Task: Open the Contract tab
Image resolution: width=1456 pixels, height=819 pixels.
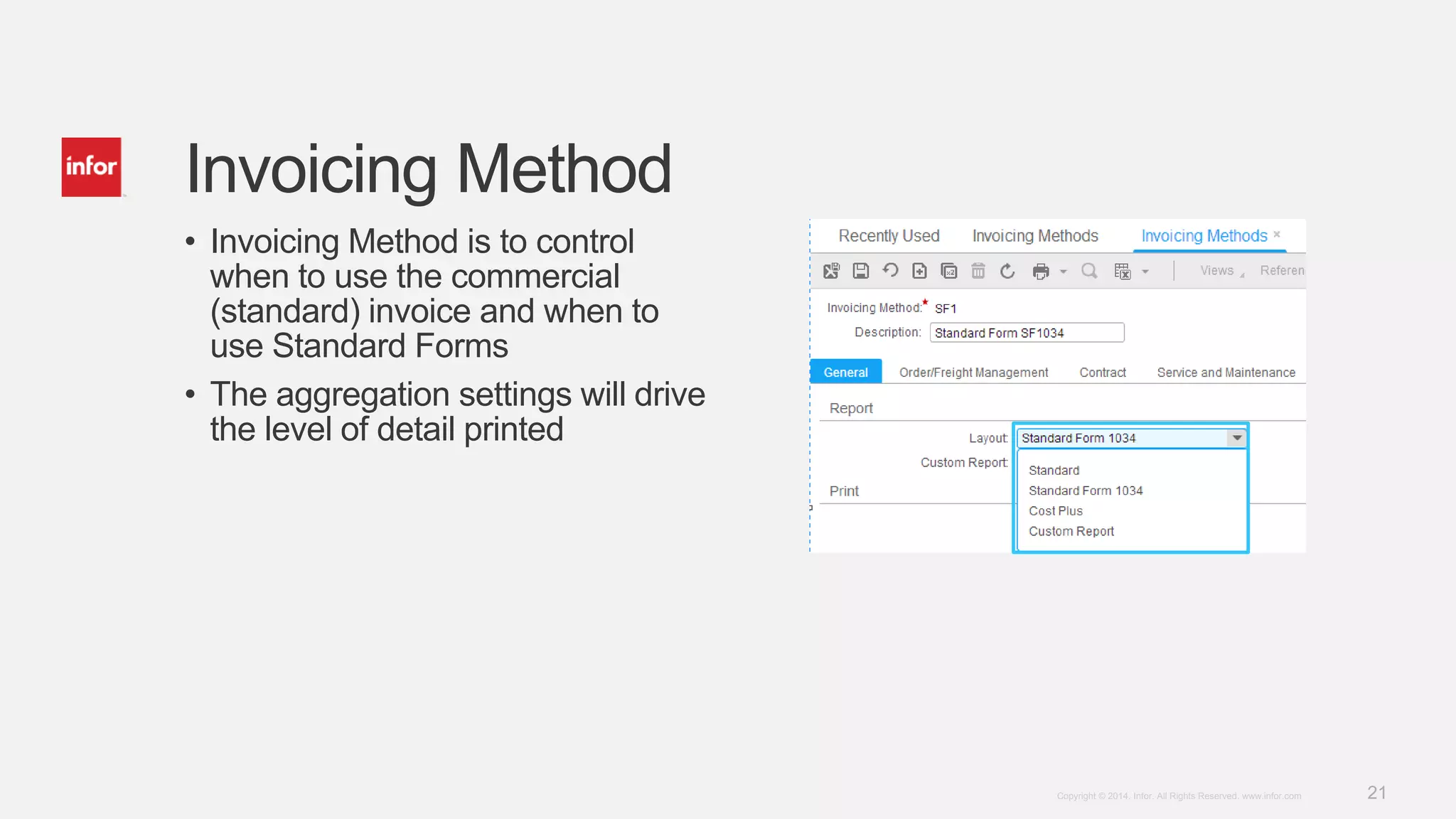Action: pos(1103,373)
